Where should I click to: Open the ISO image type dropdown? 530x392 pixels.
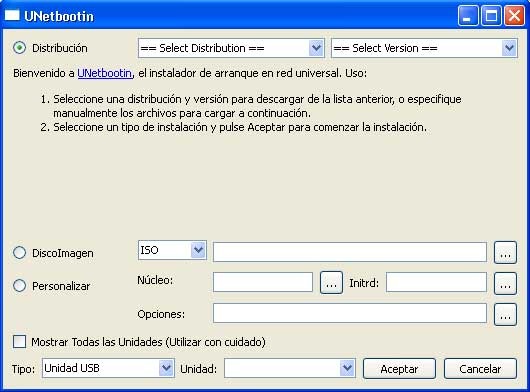[172, 250]
